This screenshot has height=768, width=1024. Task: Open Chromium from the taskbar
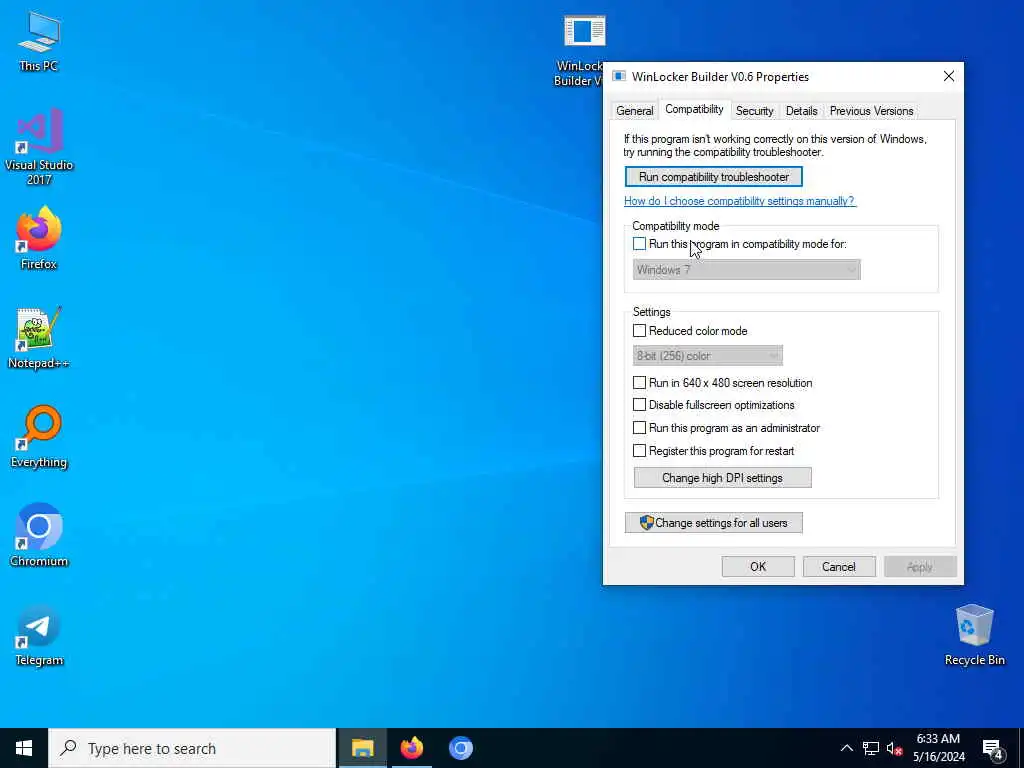coord(460,748)
